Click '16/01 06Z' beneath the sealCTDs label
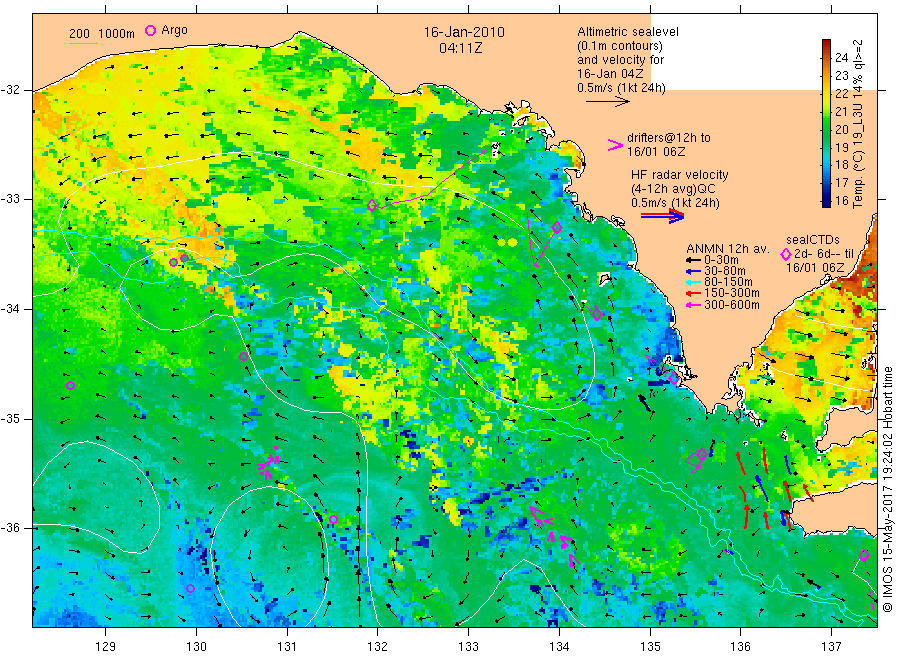 click(815, 268)
